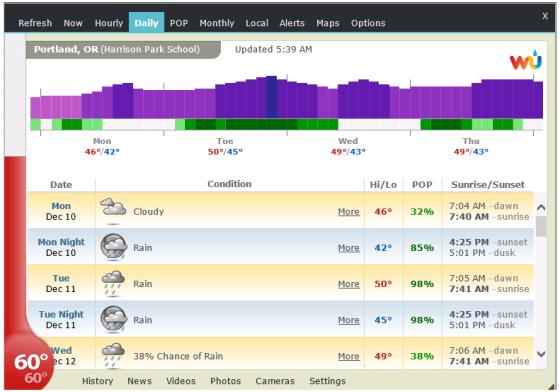Image resolution: width=560 pixels, height=392 pixels.
Task: Open the Photos link
Action: [x=225, y=381]
